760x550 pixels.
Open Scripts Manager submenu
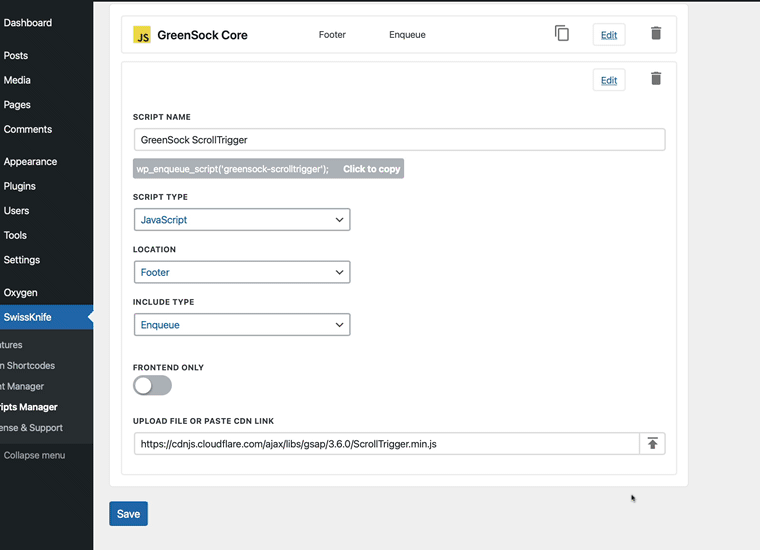pyautogui.click(x=29, y=407)
